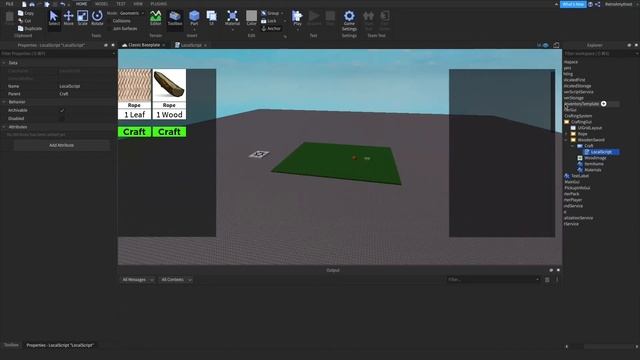Open the All Messages dropdown in Output
This screenshot has height=360, width=640.
click(138, 280)
